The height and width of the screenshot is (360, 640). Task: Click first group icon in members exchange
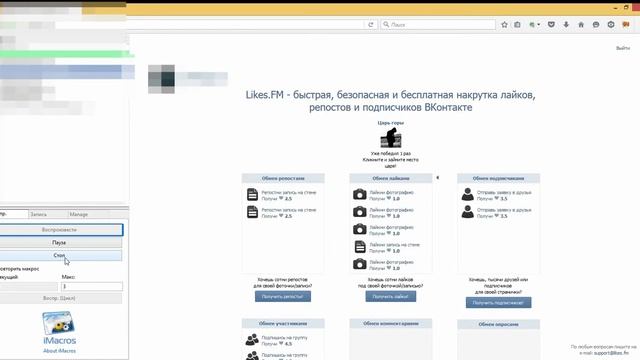252,340
